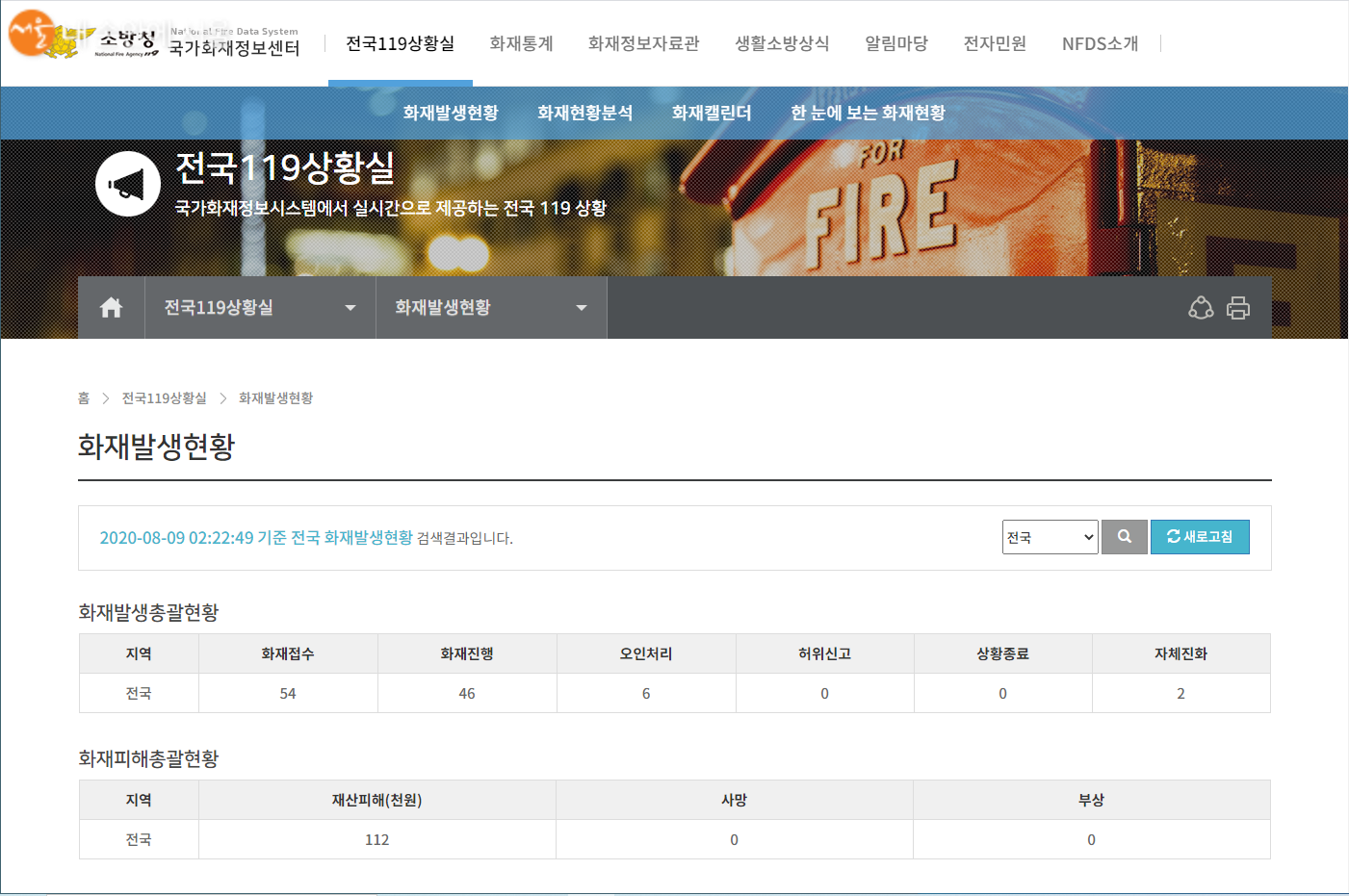Image resolution: width=1349 pixels, height=896 pixels.
Task: Switch to 화재현황분석 submenu tab
Action: (584, 113)
